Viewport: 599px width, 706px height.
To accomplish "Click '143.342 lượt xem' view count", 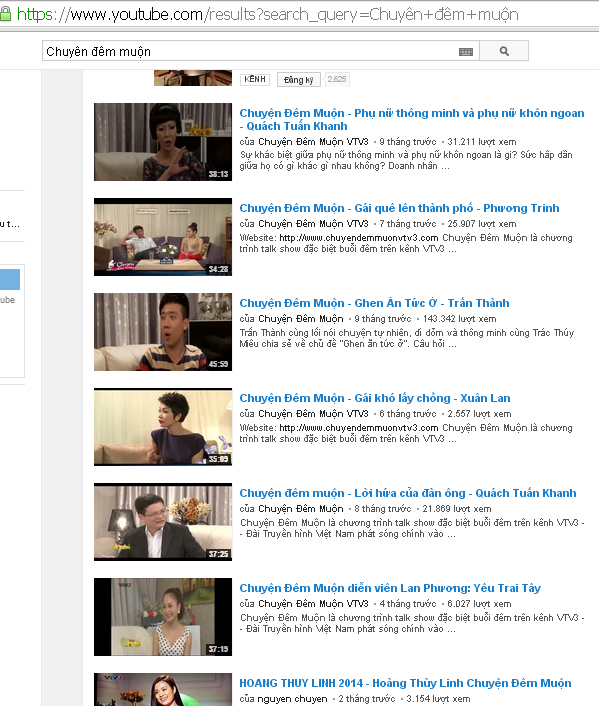I will coord(459,319).
